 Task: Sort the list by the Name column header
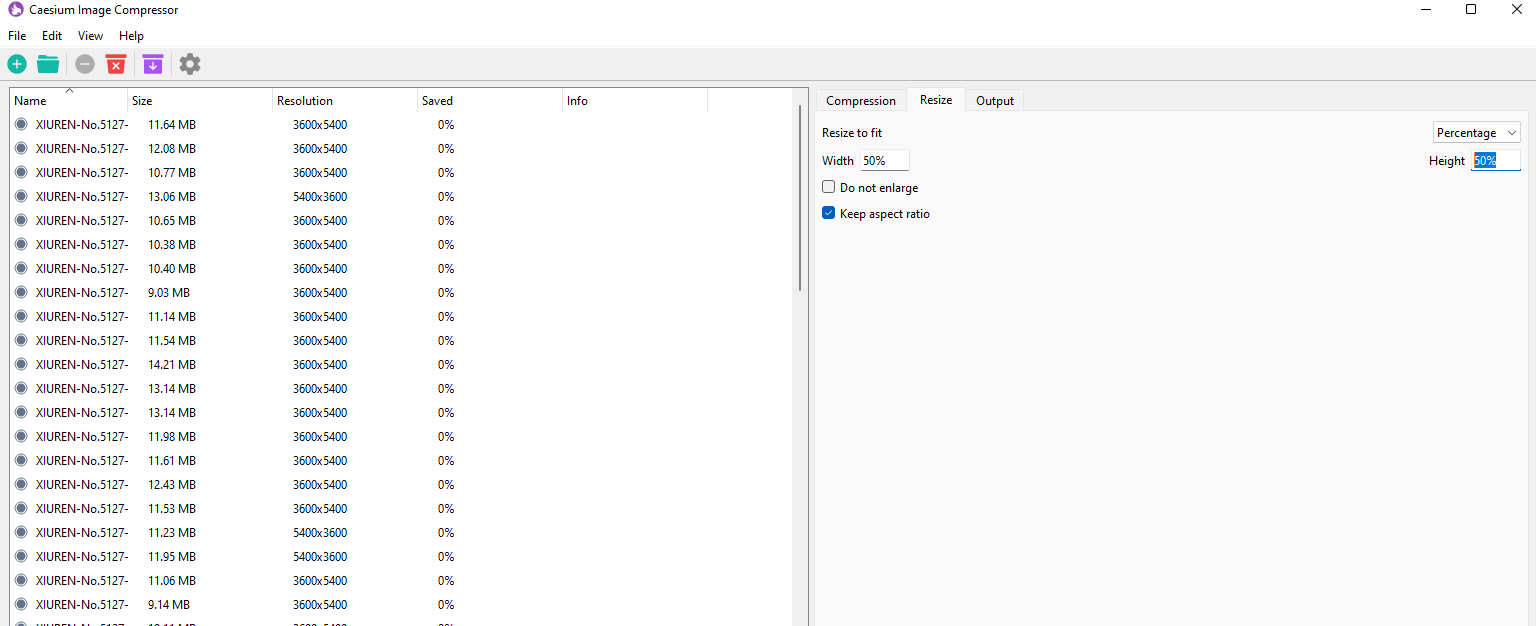[x=69, y=101]
